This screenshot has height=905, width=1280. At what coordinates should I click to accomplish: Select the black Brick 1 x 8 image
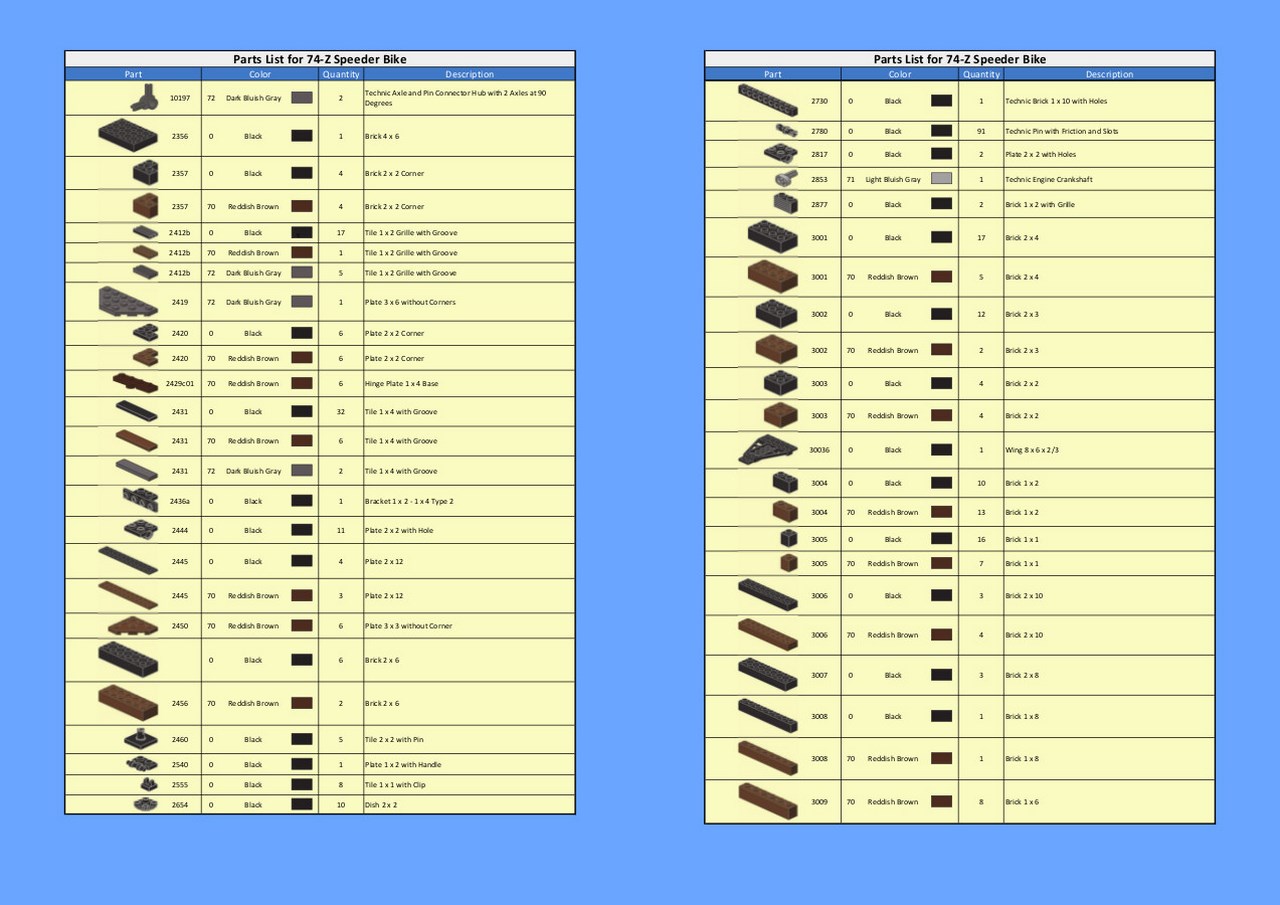[x=768, y=716]
